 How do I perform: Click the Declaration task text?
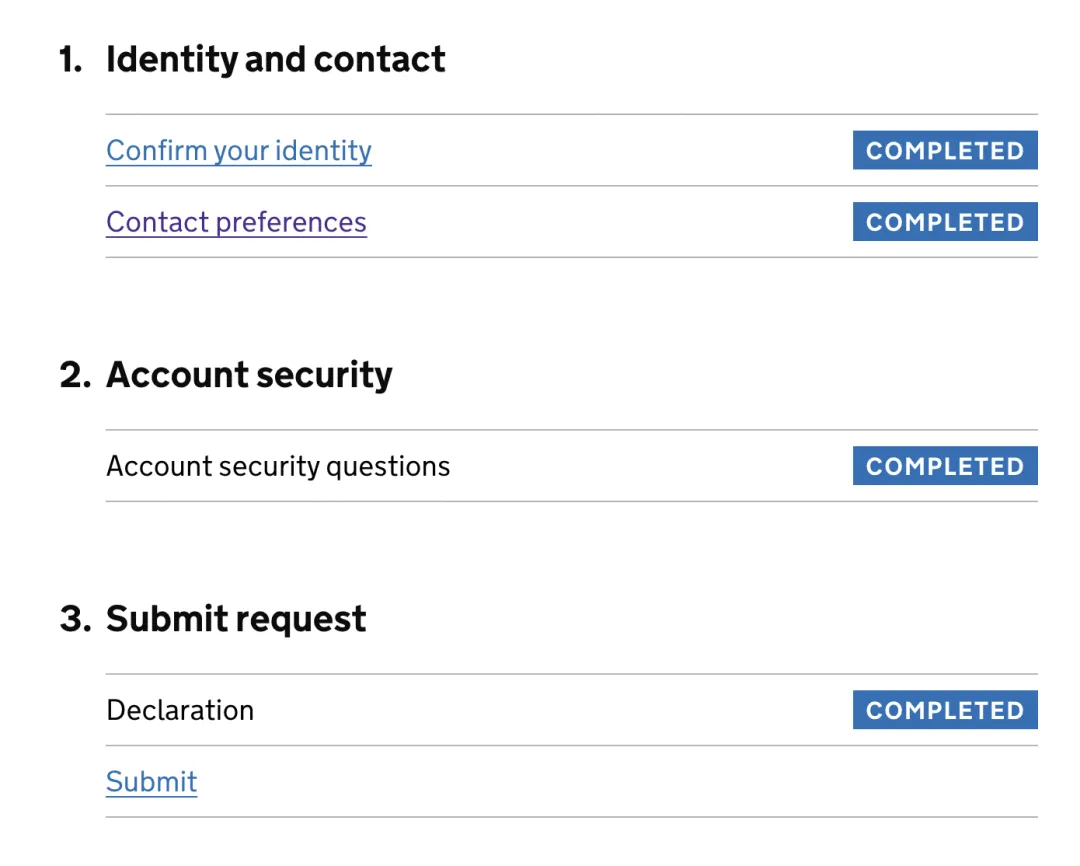click(x=180, y=710)
